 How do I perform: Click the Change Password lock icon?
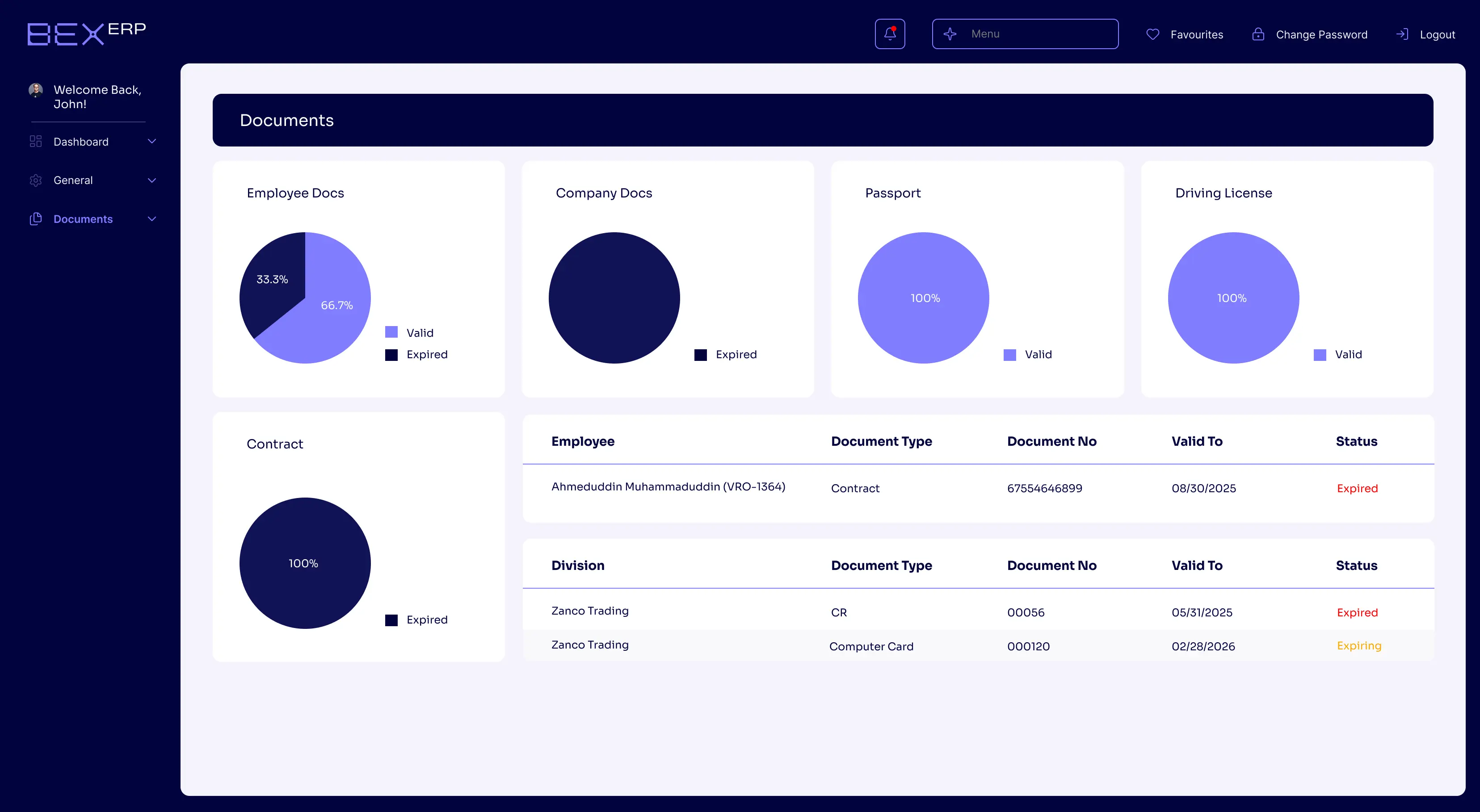coord(1258,34)
